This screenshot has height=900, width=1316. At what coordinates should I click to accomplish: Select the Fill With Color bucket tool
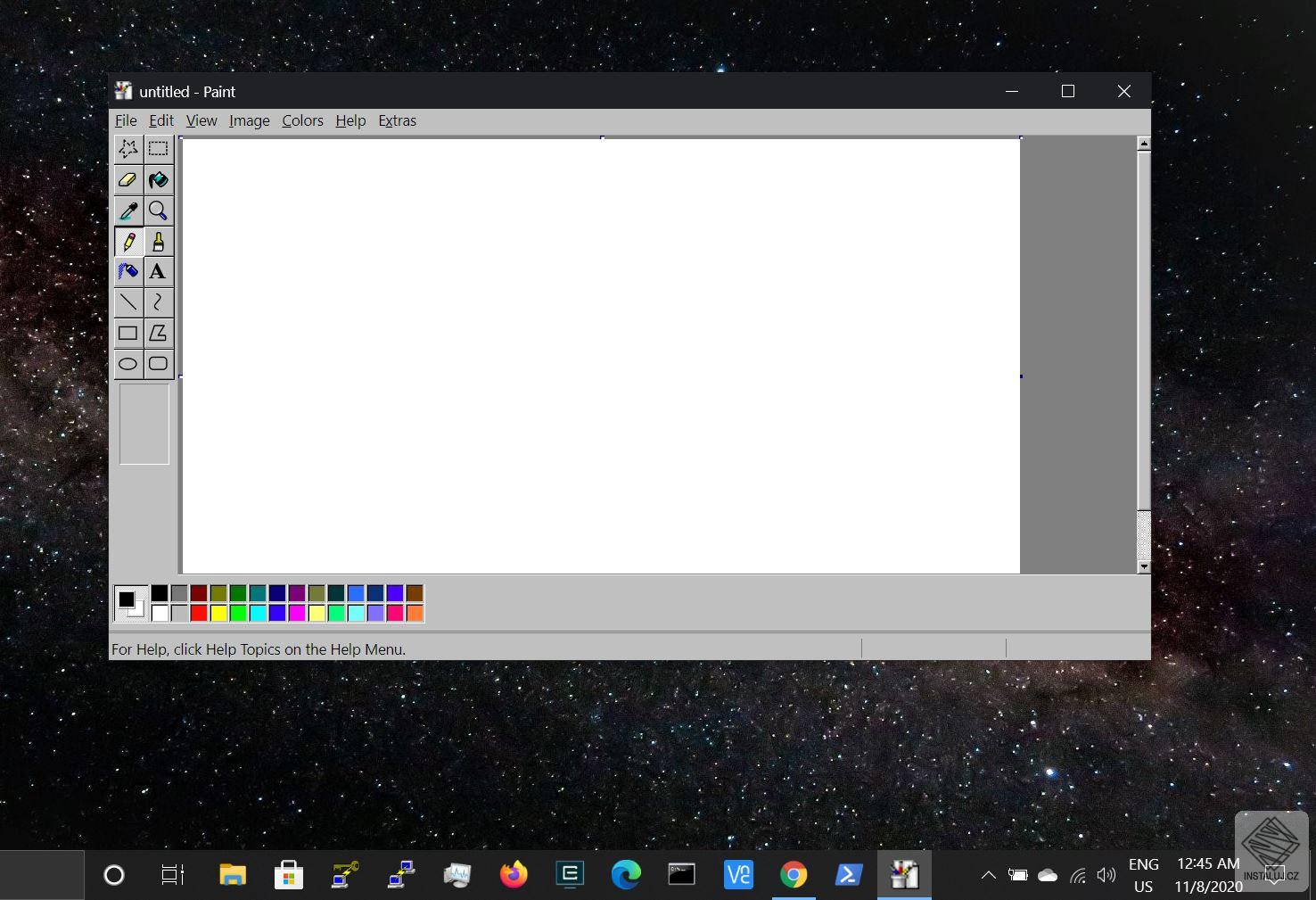[x=159, y=180]
